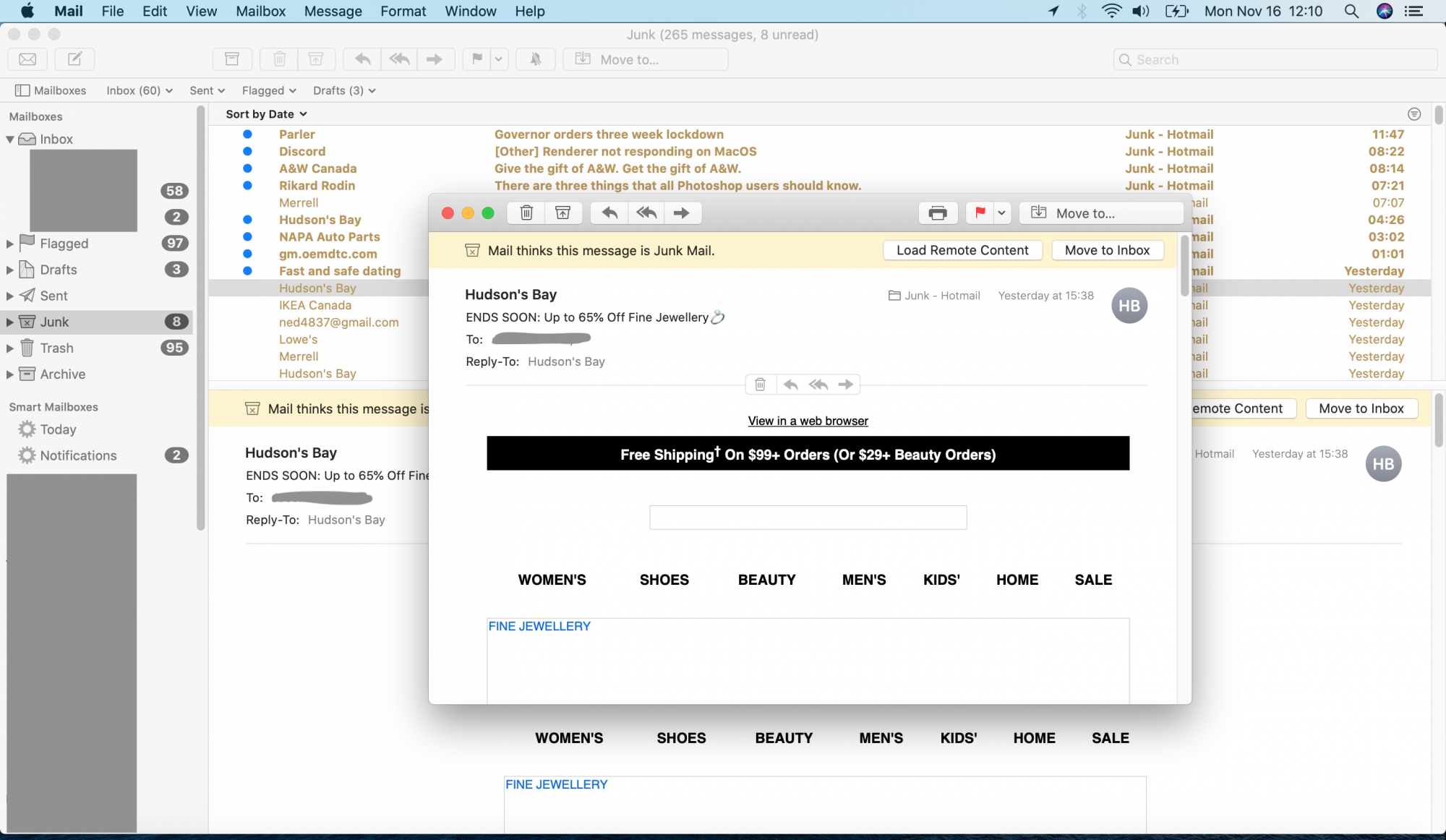
Task: Delete message with main toolbar trash icon
Action: coord(280,59)
